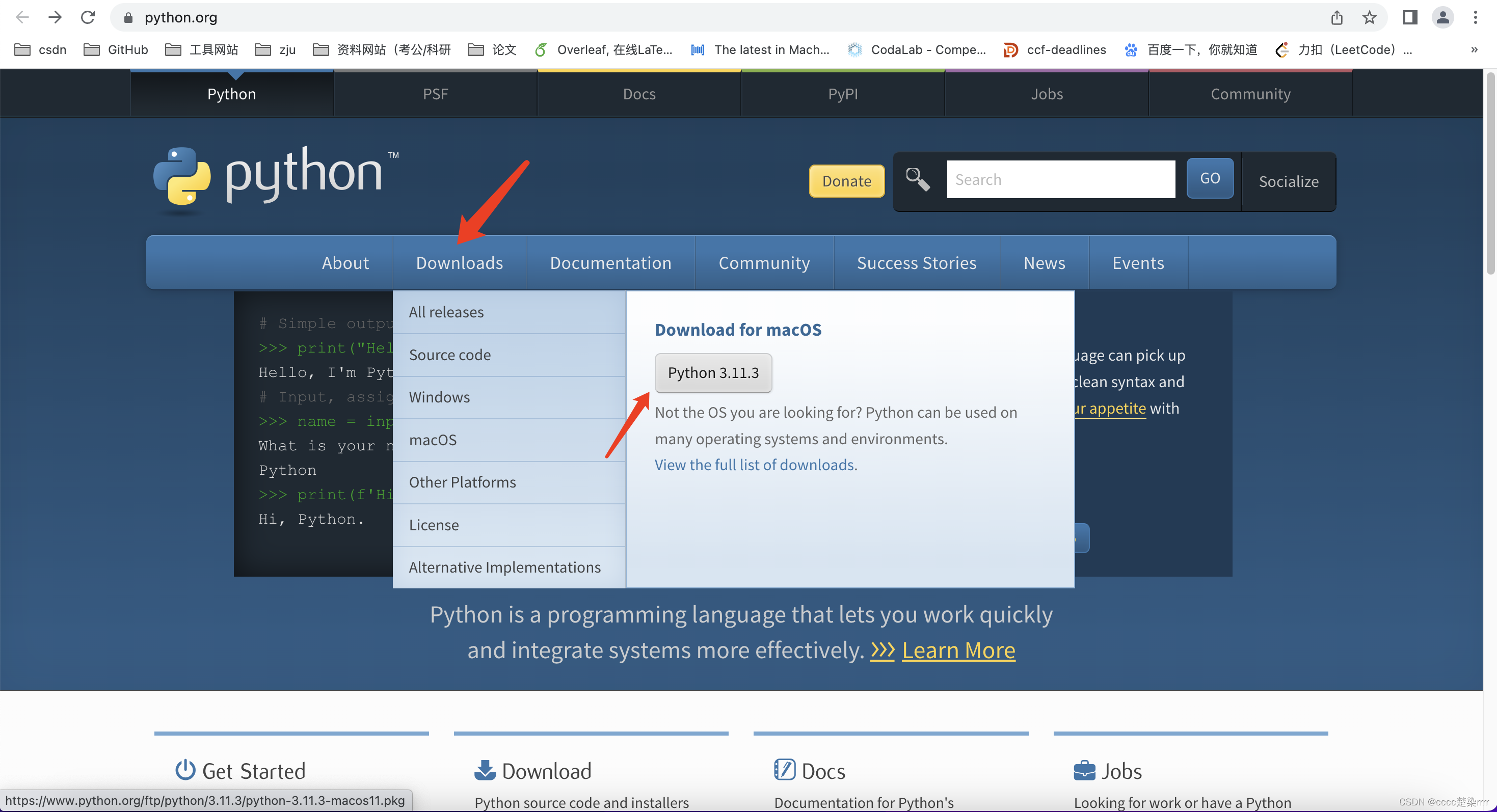Viewport: 1497px width, 812px height.
Task: Click the Download section arrow icon
Action: click(485, 770)
